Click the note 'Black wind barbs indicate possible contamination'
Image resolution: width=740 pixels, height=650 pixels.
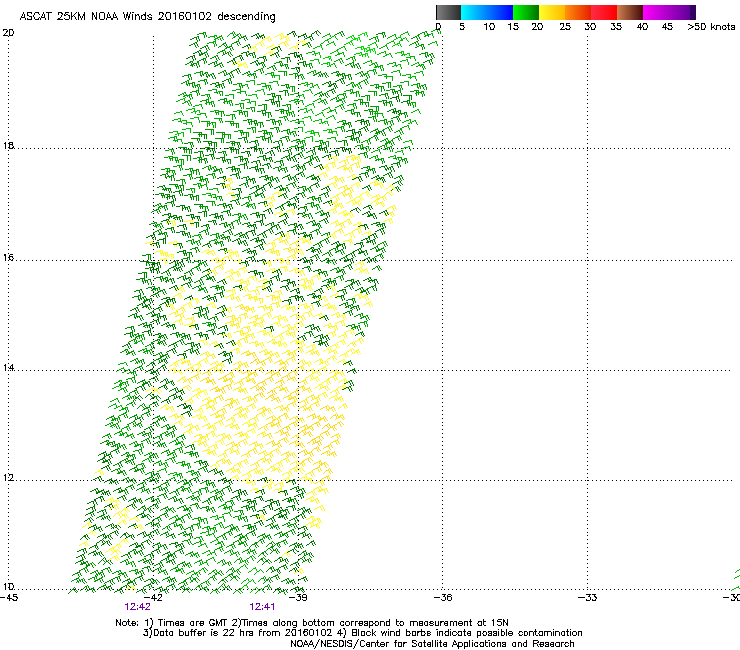(467, 633)
